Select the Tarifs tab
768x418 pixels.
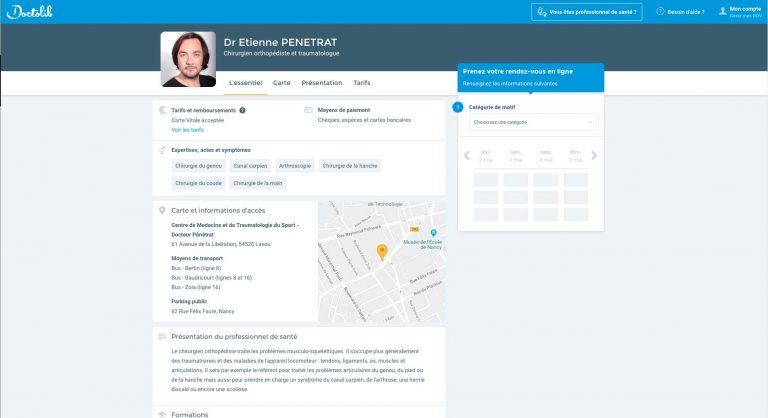(362, 82)
